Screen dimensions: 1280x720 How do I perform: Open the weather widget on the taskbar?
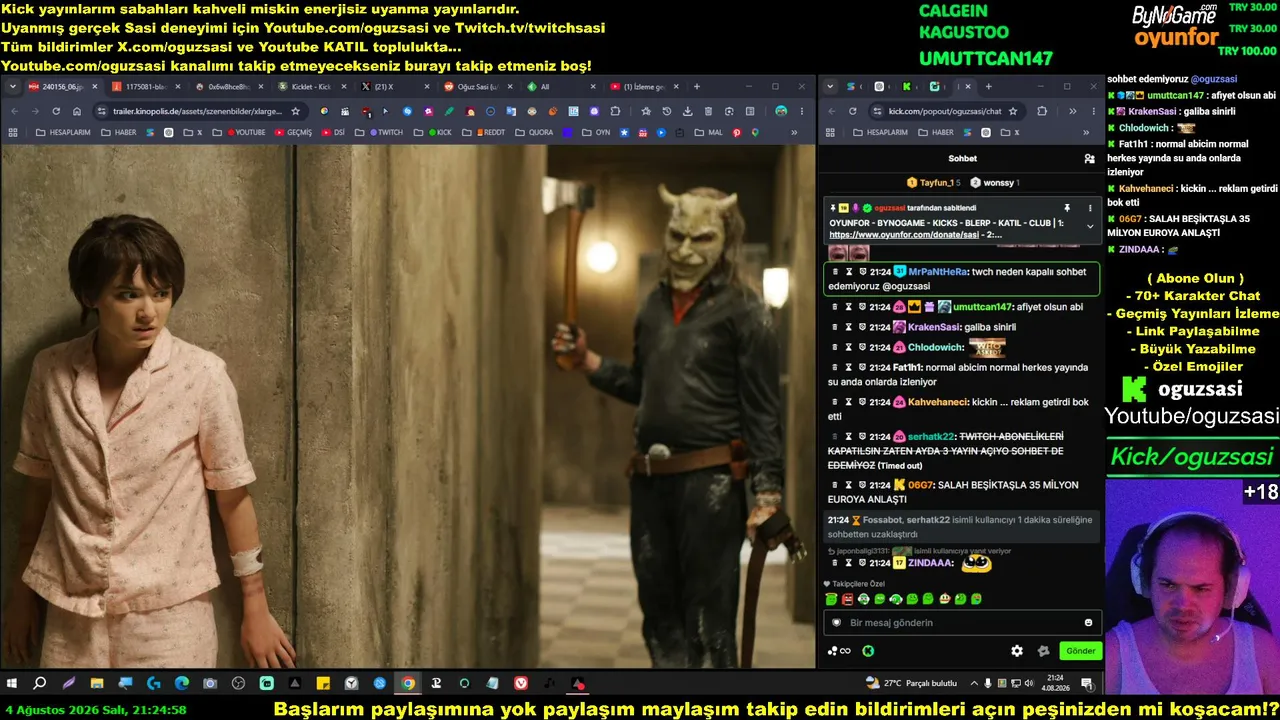pyautogui.click(x=913, y=683)
